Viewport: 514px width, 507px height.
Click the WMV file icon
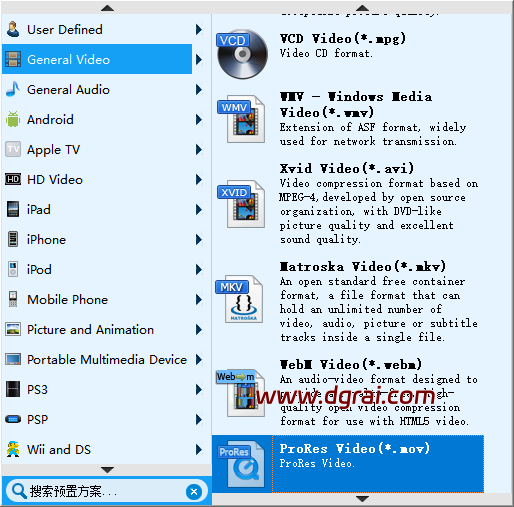(242, 119)
